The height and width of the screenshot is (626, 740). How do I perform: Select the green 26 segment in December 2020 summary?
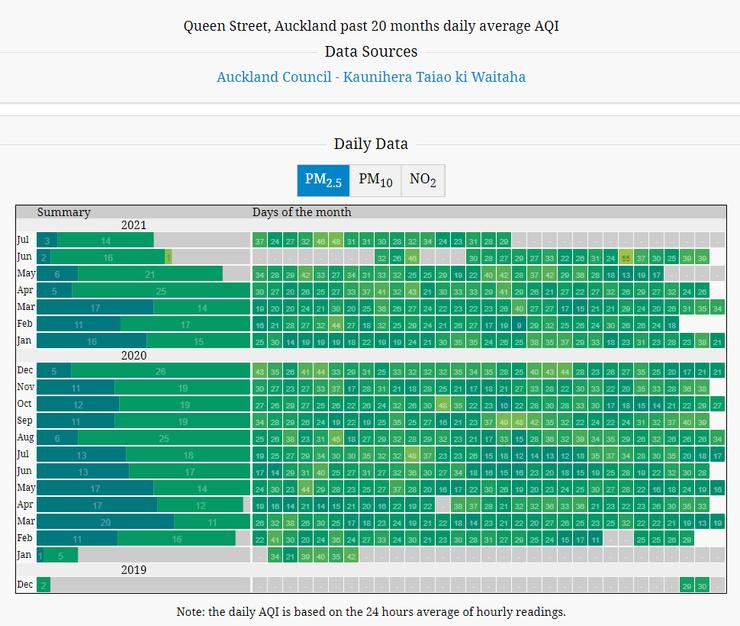click(160, 371)
